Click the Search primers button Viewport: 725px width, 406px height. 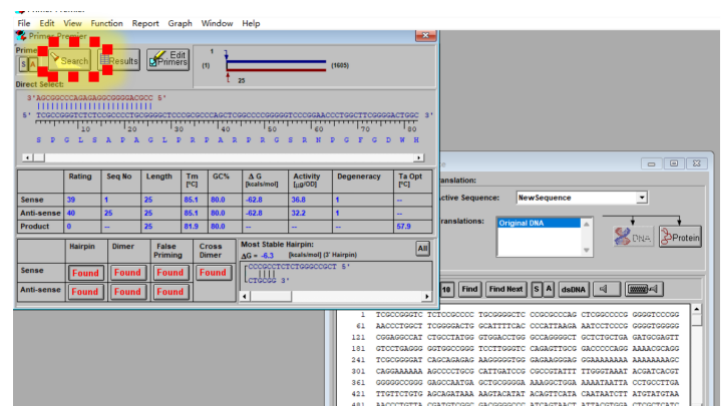coord(69,61)
